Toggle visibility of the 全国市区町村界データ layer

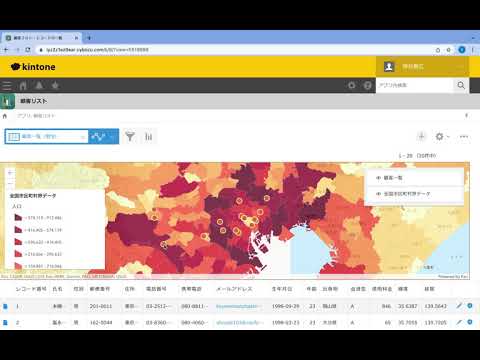click(378, 194)
